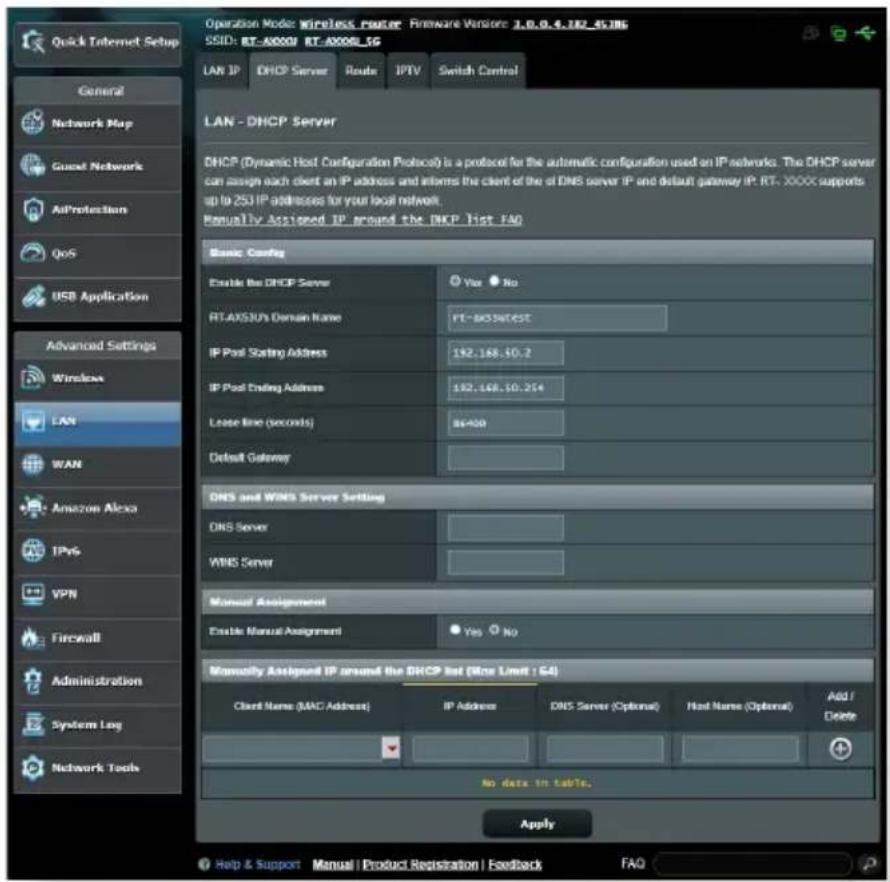This screenshot has height=882, width=890.
Task: Click the USB status icon at top right
Action: tap(865, 33)
